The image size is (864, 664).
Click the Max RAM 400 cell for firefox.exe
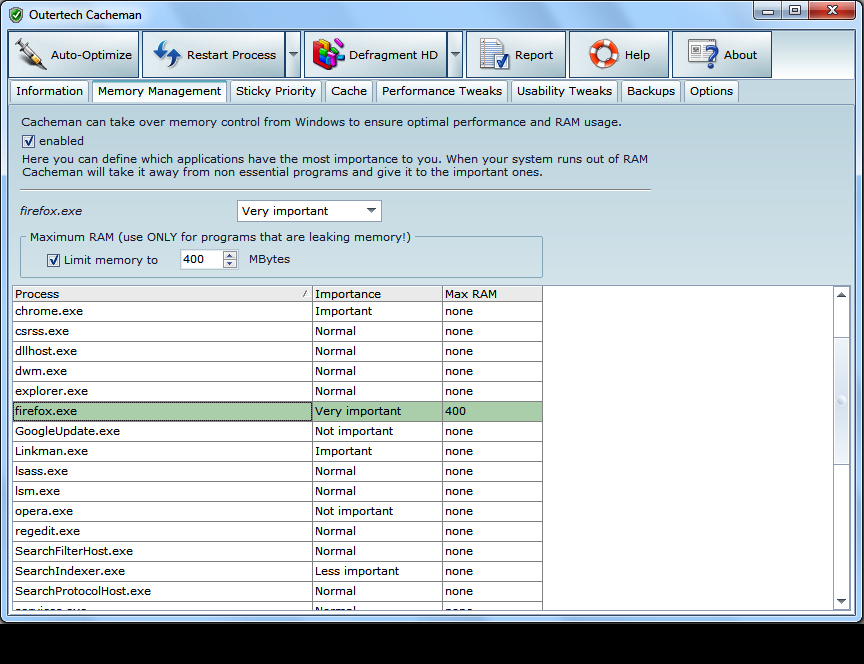point(493,411)
